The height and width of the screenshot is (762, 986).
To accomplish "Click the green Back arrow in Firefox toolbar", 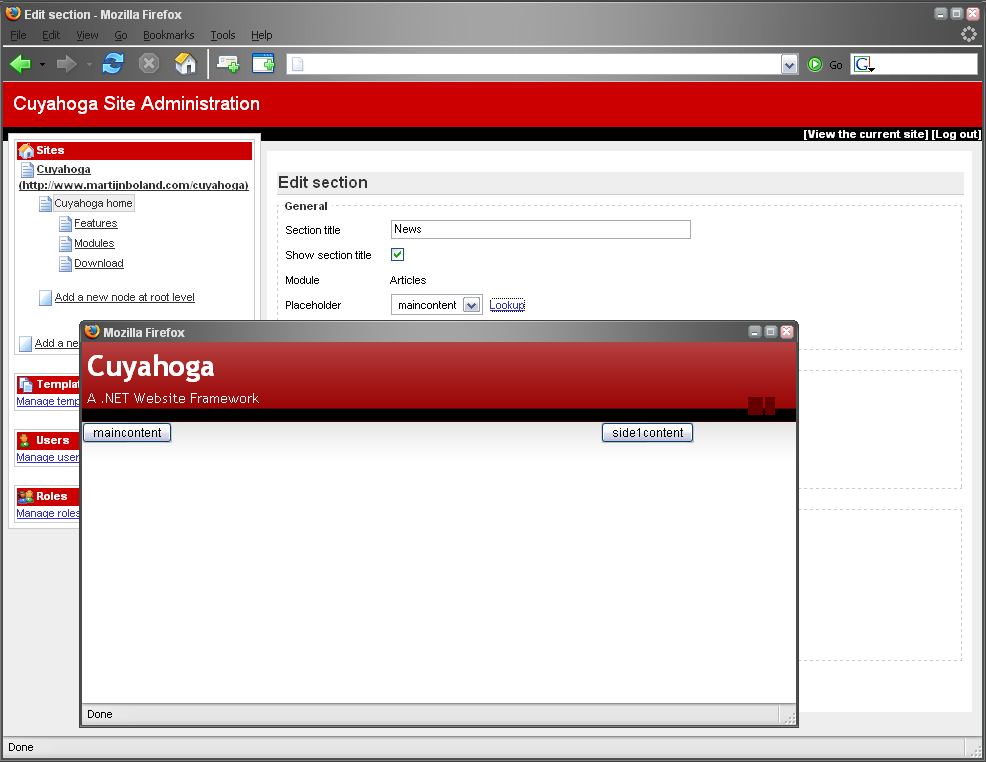I will click(x=21, y=64).
